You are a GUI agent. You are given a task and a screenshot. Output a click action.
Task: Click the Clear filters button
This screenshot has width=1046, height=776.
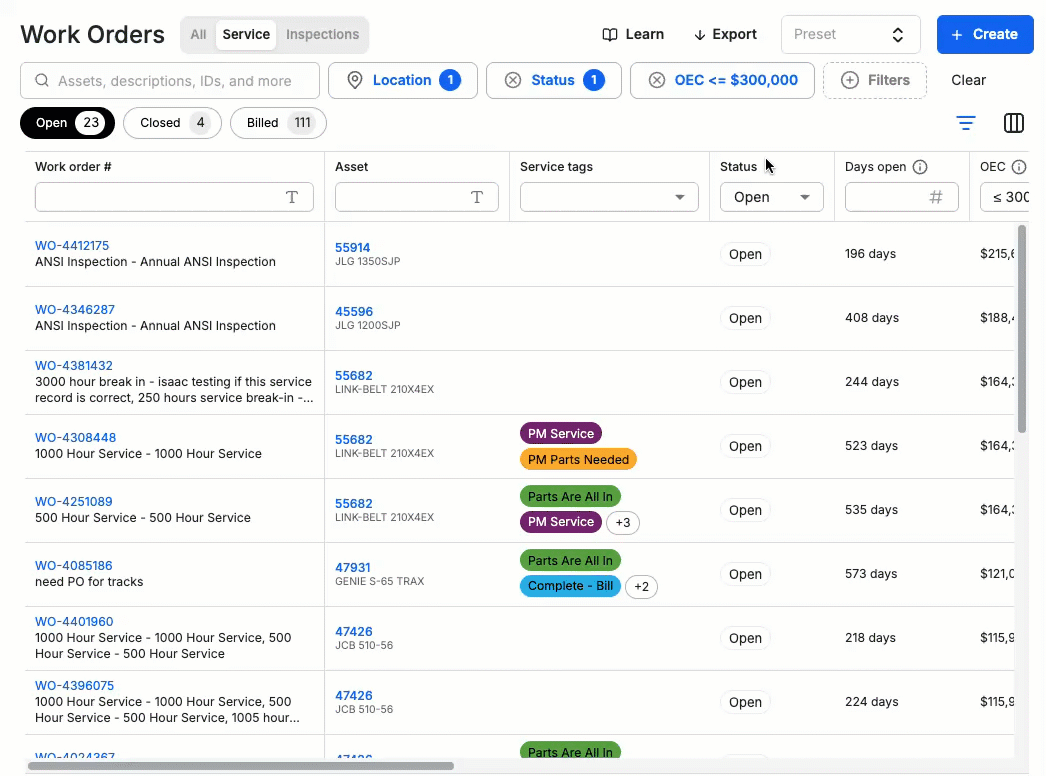pos(968,81)
